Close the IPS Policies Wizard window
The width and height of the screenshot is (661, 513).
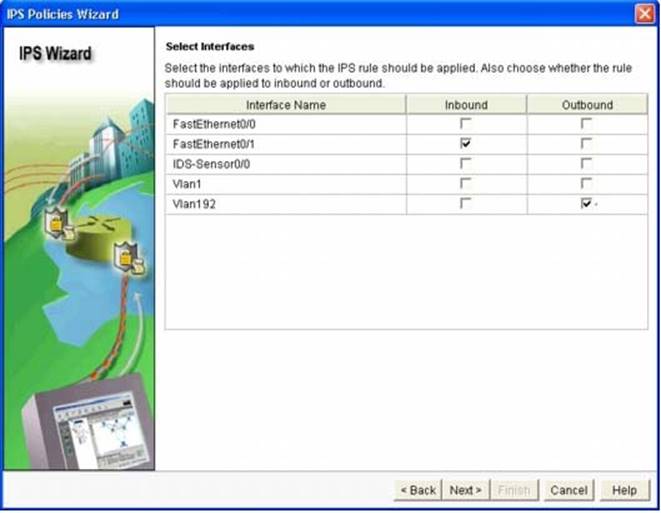[645, 13]
